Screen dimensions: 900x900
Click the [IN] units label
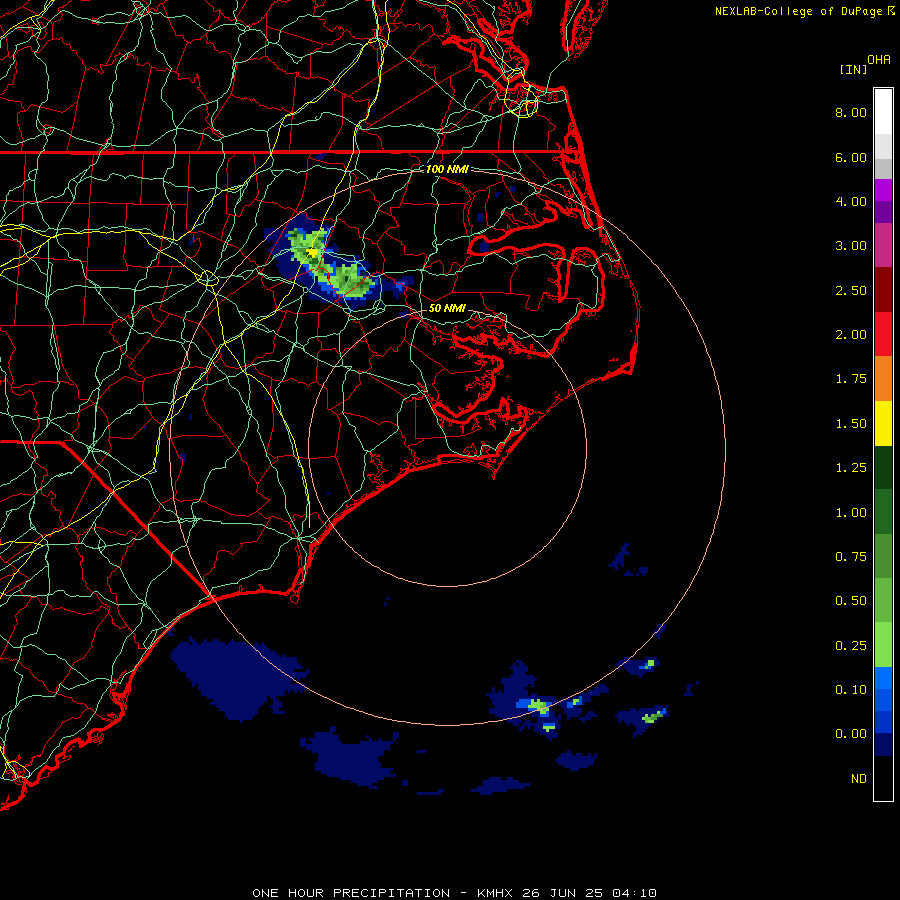click(x=854, y=69)
